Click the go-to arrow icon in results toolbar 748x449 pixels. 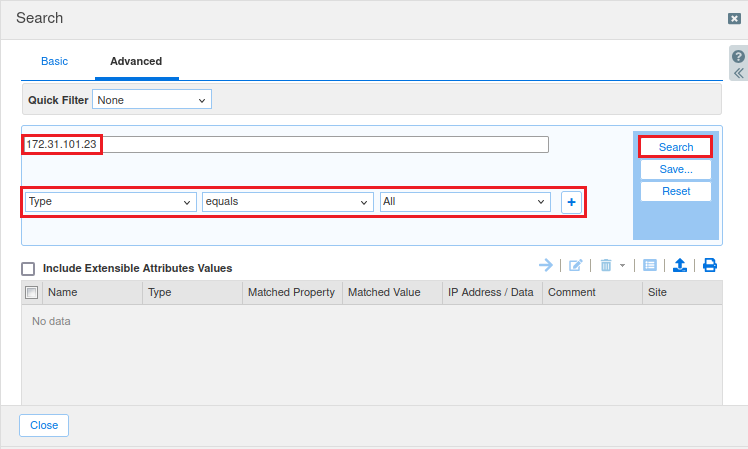click(546, 265)
